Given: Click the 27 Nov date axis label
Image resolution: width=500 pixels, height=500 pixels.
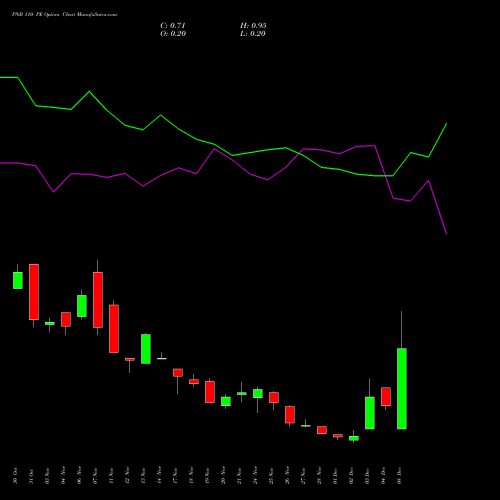Looking at the screenshot, I should click(304, 476).
